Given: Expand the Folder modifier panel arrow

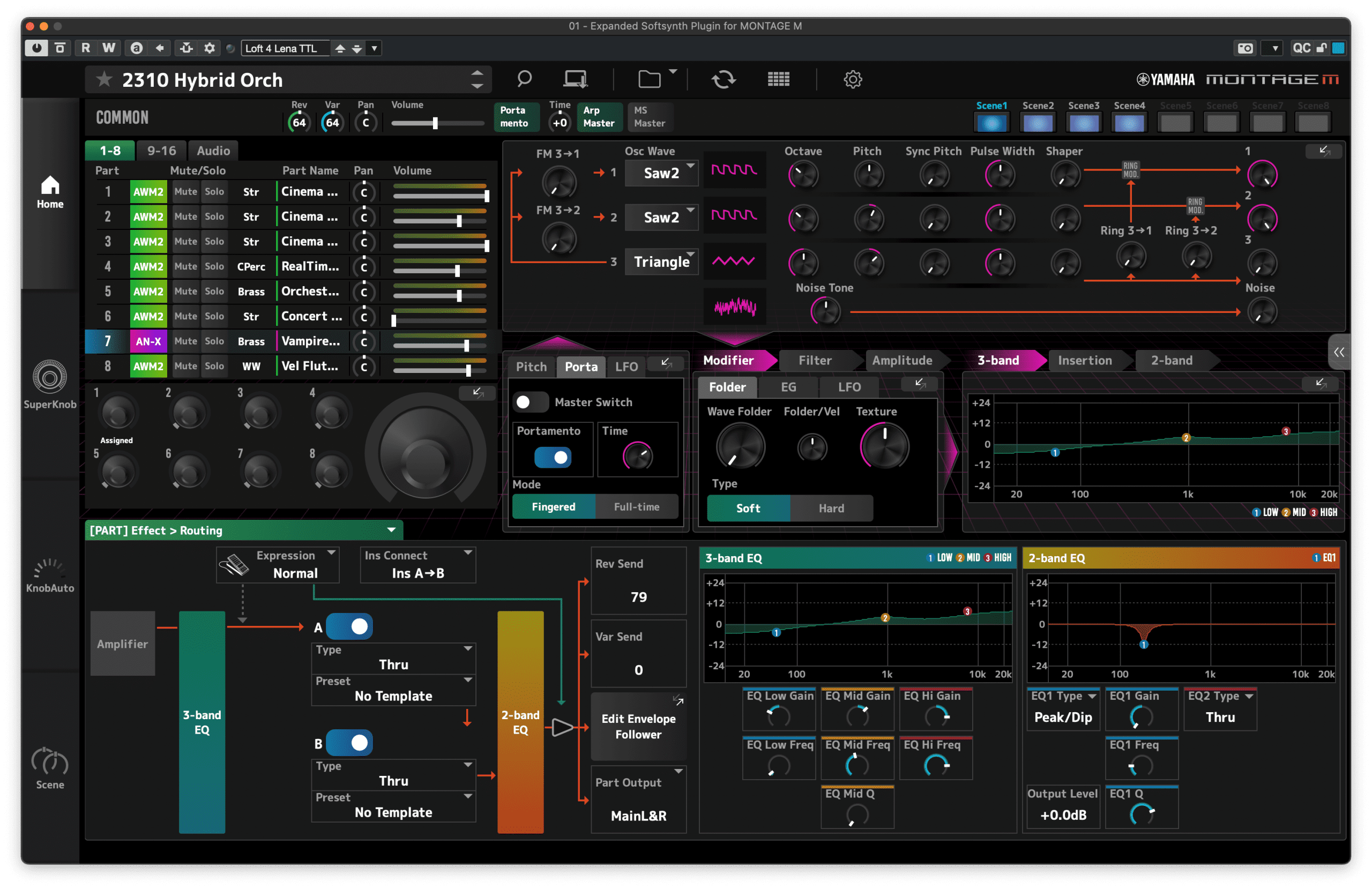Looking at the screenshot, I should click(920, 383).
